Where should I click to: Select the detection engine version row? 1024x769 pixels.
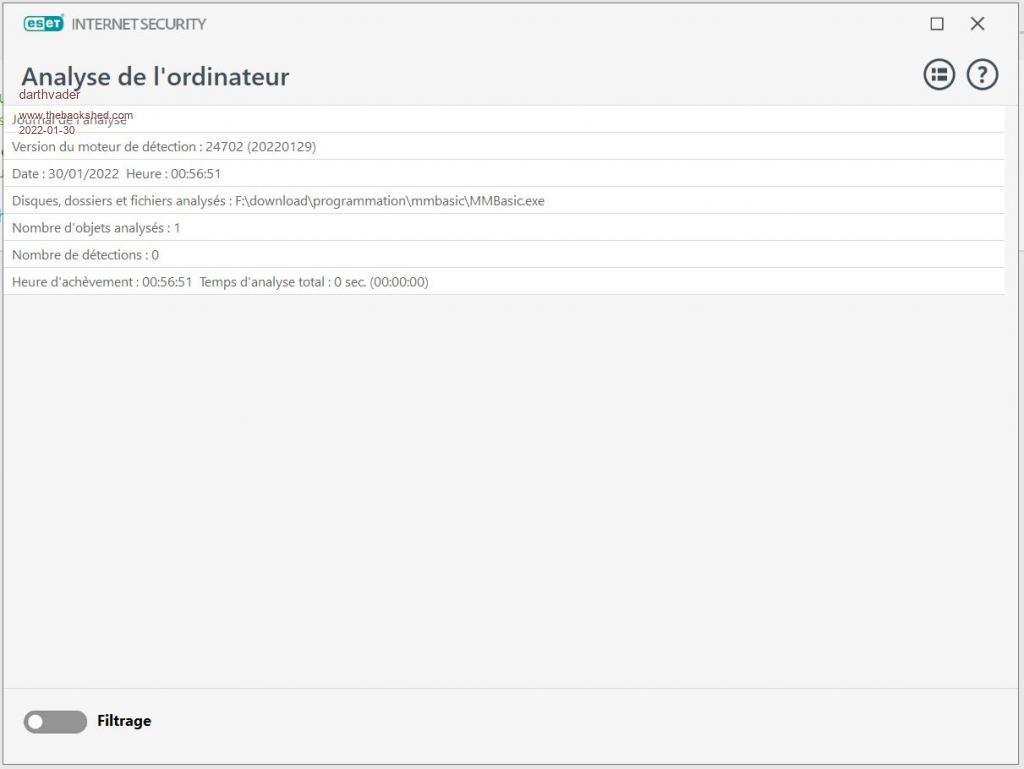click(x=164, y=147)
